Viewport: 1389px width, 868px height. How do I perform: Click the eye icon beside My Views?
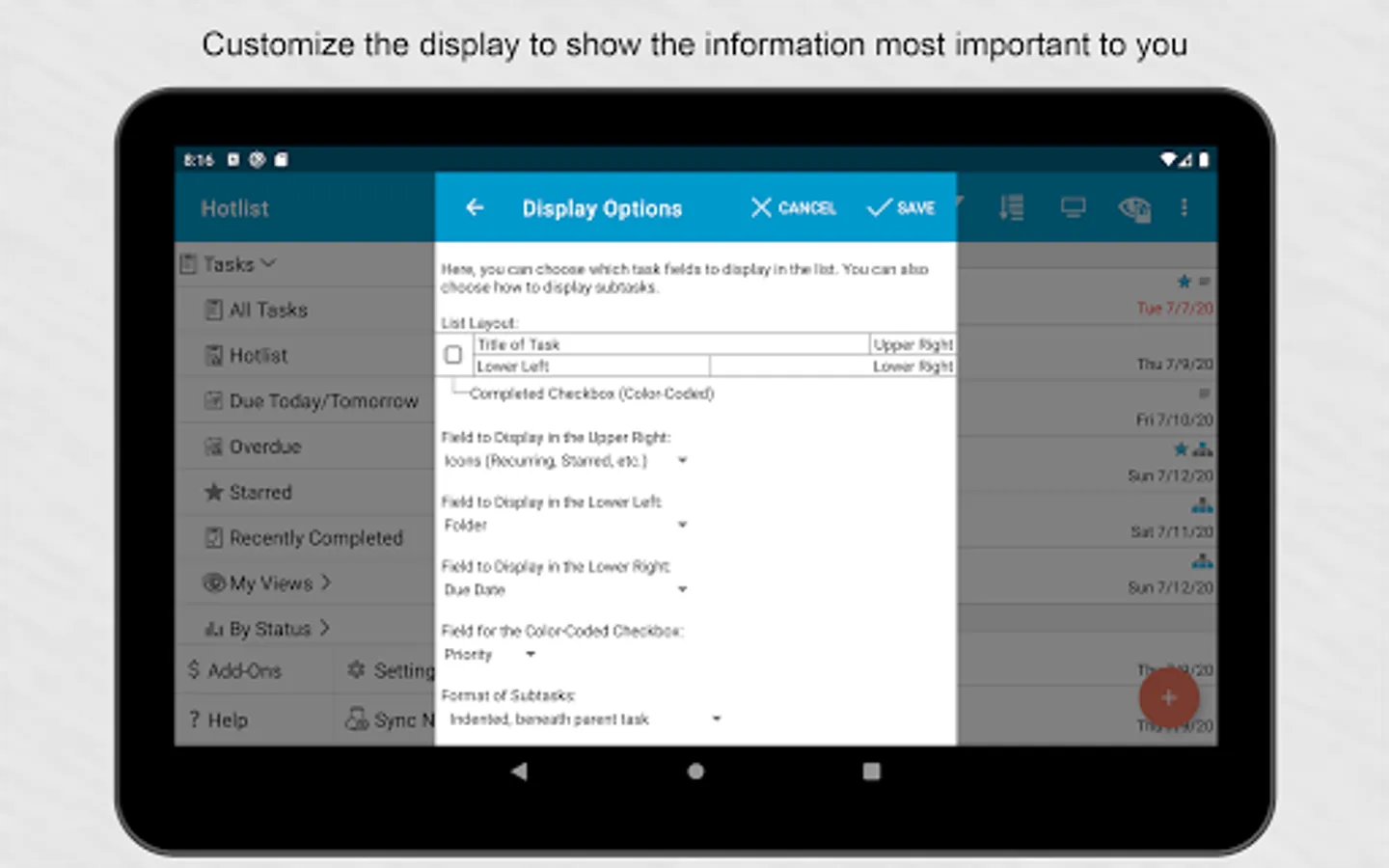(x=213, y=583)
